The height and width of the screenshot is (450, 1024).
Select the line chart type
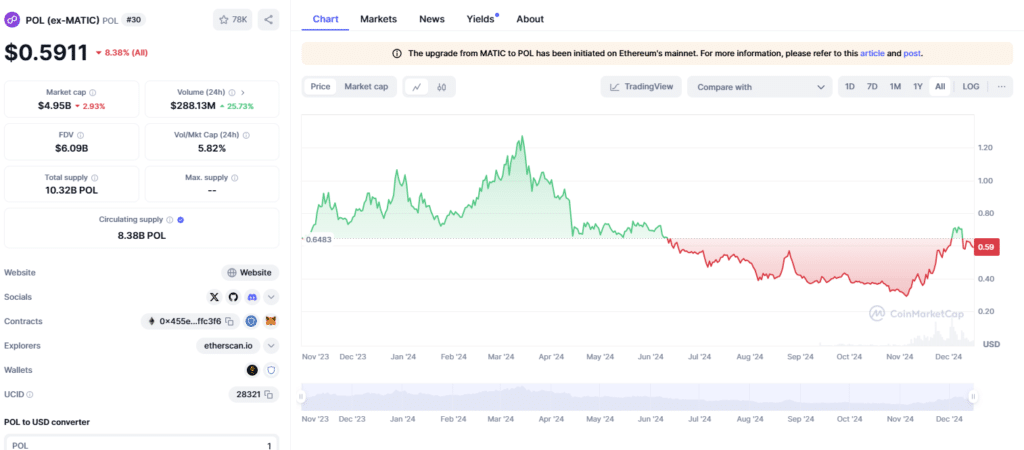pos(417,87)
